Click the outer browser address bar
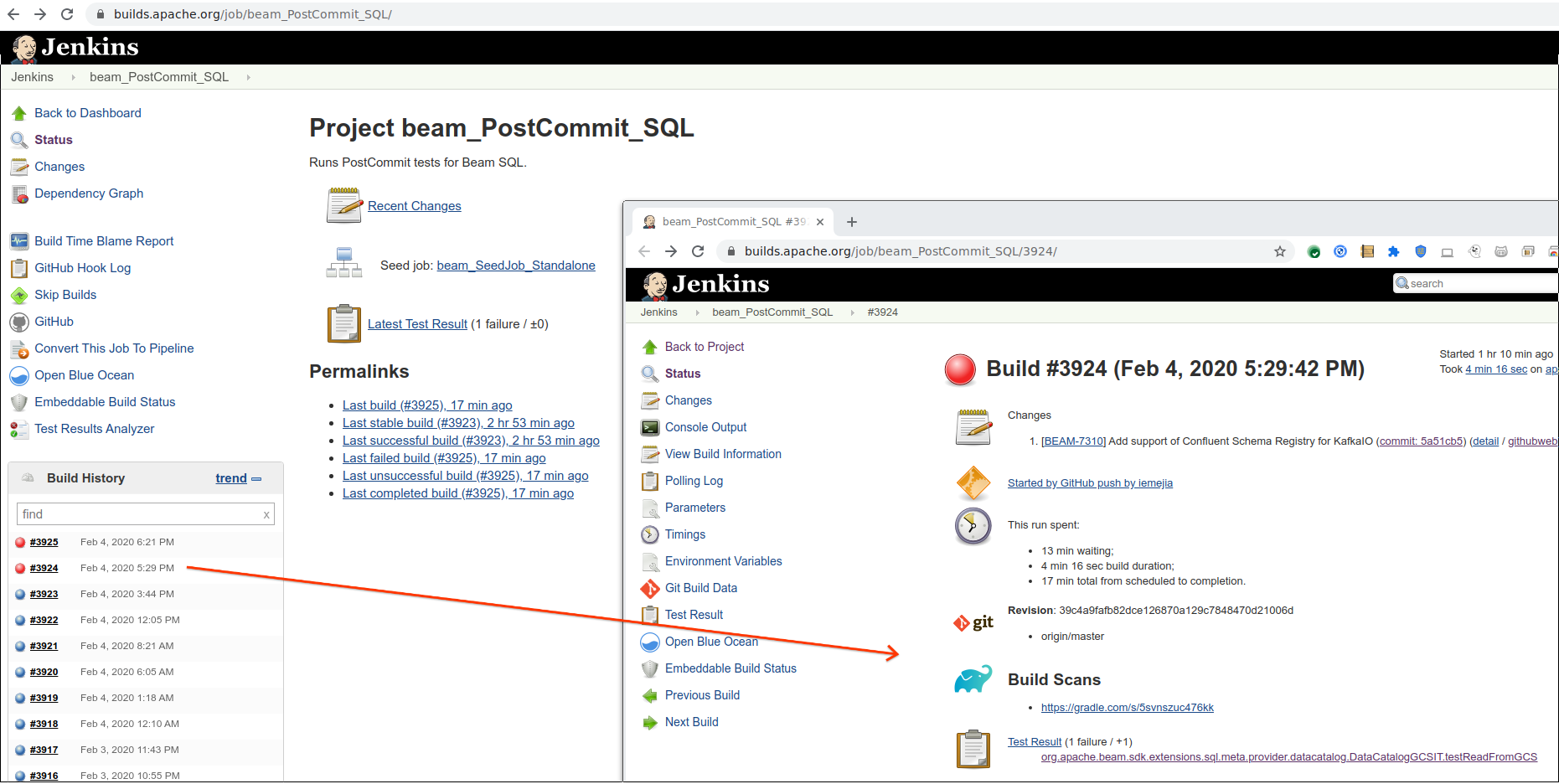 pos(821,14)
